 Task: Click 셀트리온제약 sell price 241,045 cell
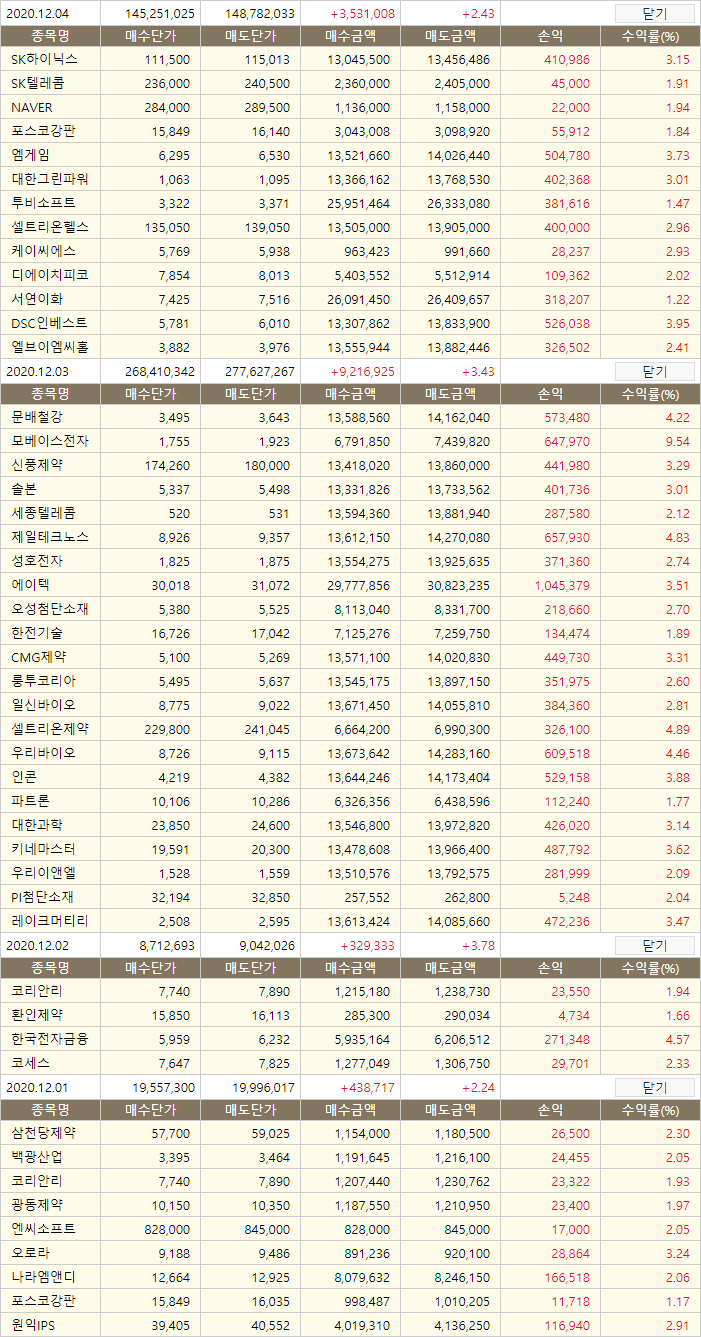point(268,729)
